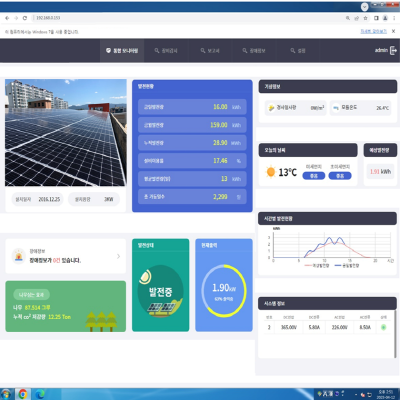Viewport: 400px width, 400px height.
Task: Expand the fault information arrow chevron
Action: tap(118, 256)
